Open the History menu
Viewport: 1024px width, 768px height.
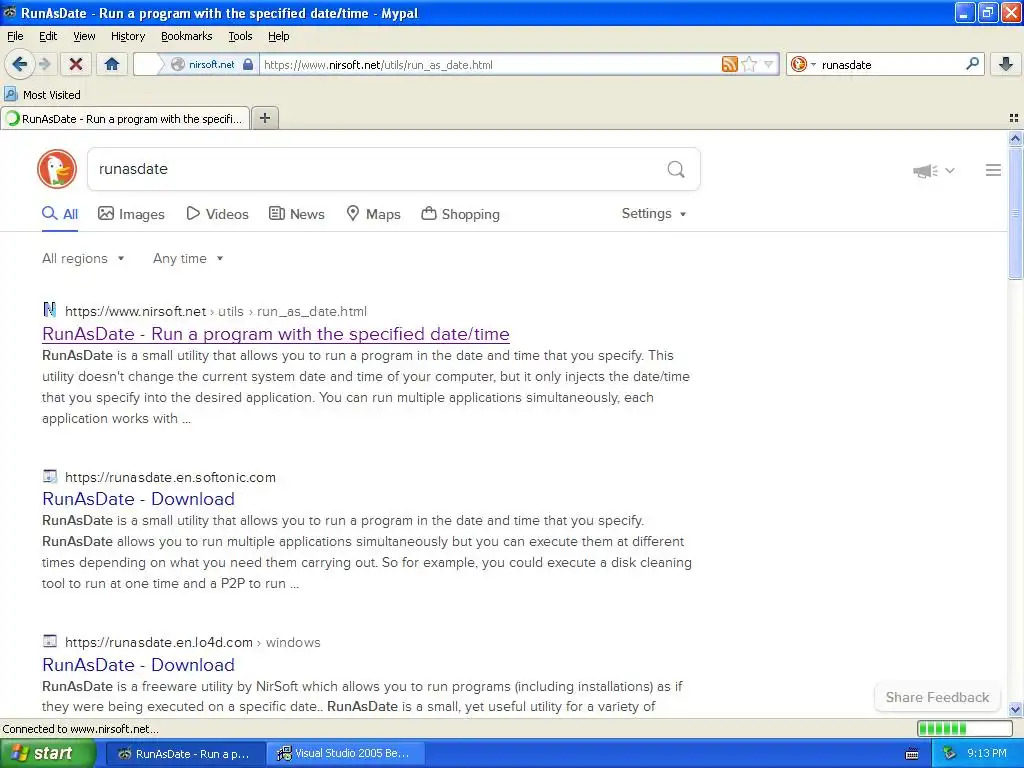coord(127,36)
